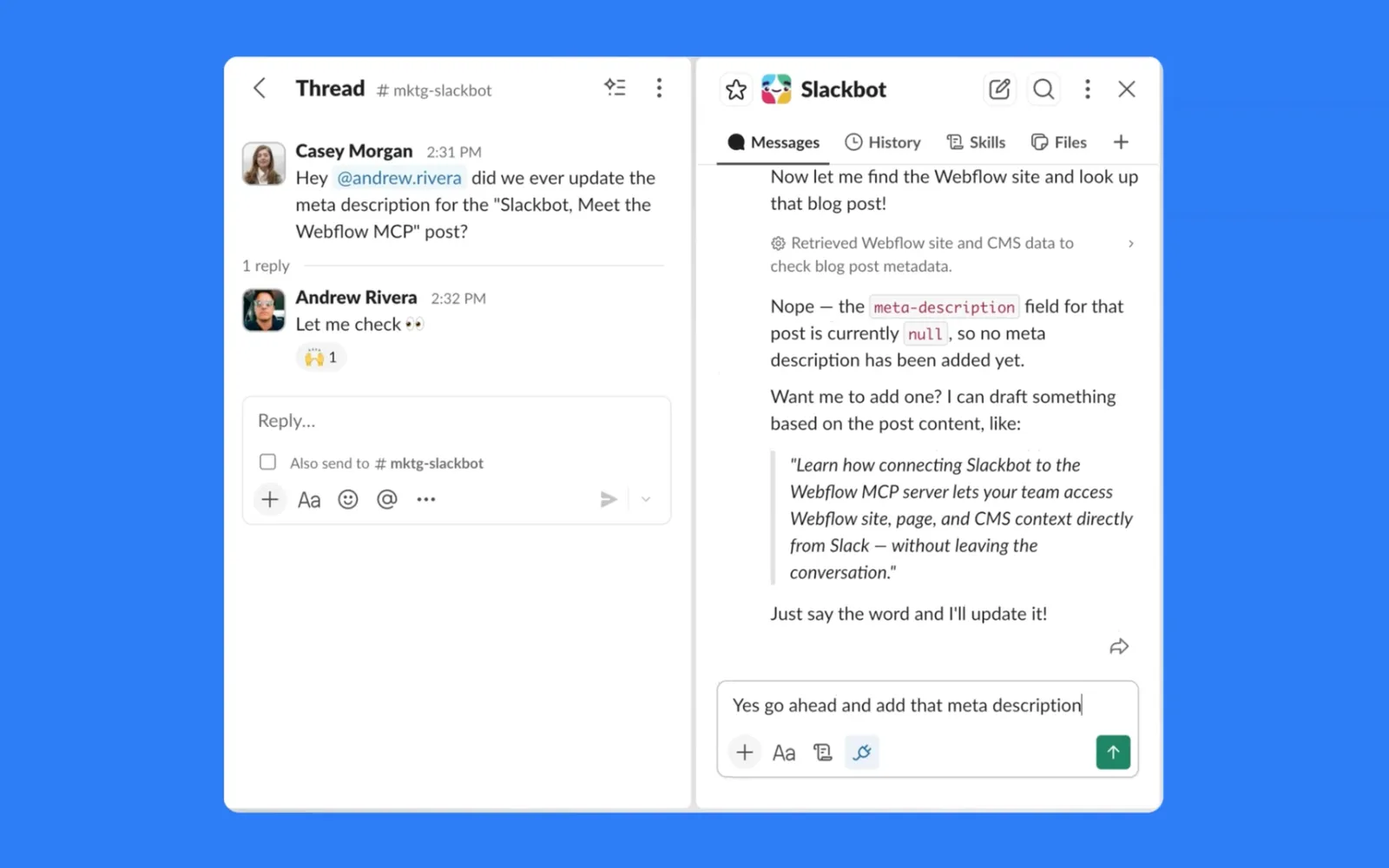Viewport: 1389px width, 868px height.
Task: Click the plus attach button in Slackbot composer
Action: click(x=744, y=753)
